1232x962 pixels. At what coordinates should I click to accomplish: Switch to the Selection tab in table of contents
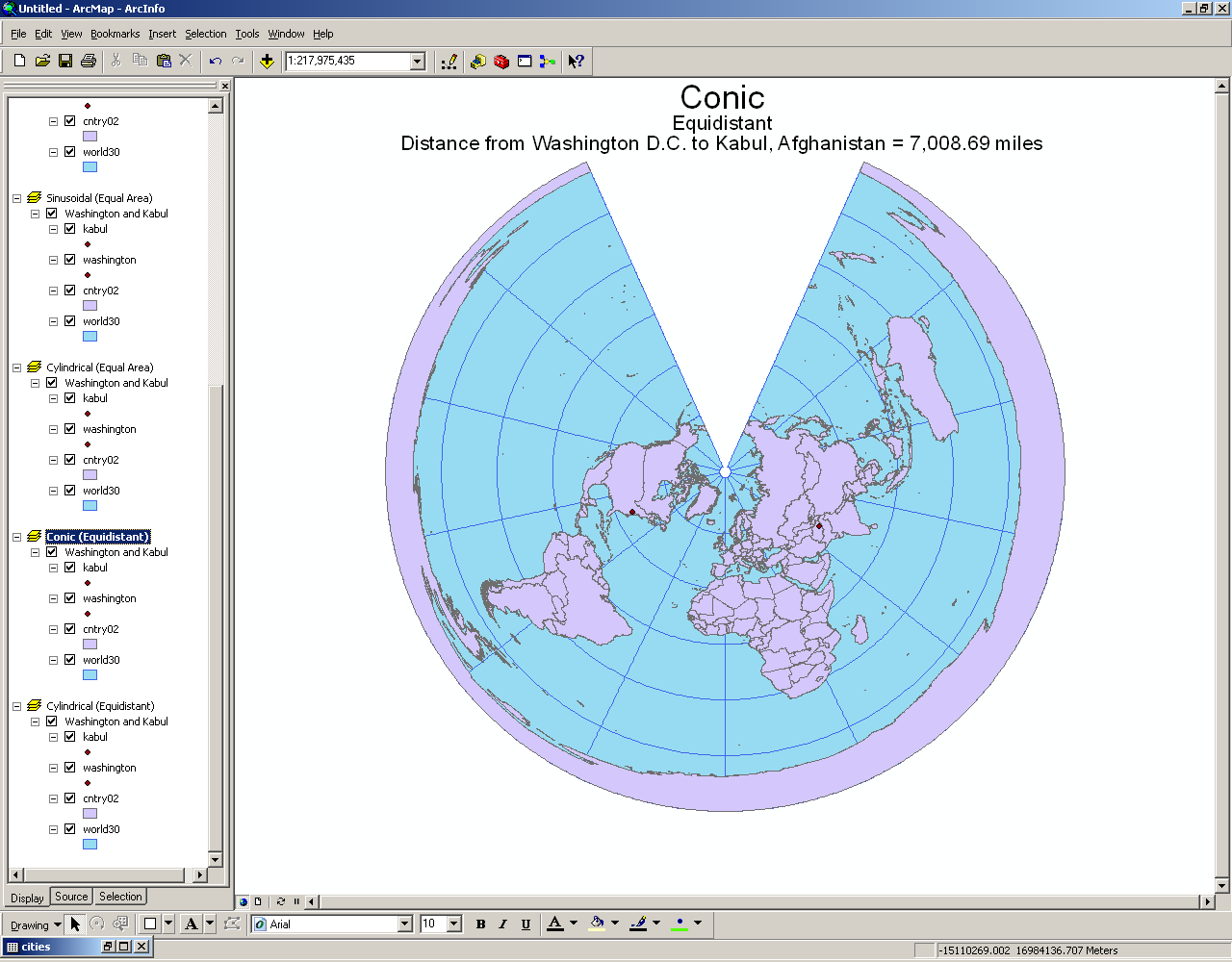coord(120,897)
